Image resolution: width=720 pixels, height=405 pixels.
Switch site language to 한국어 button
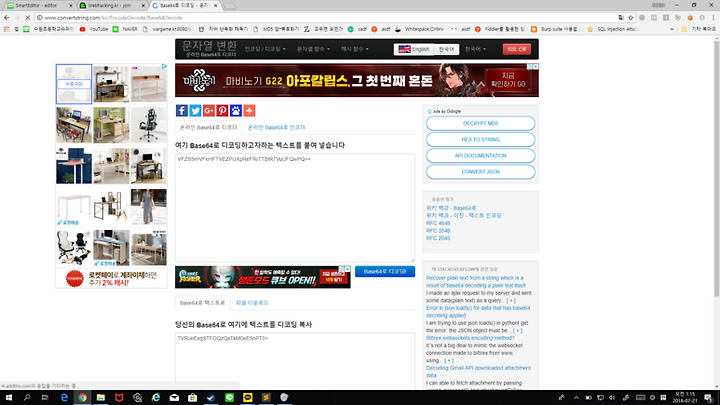(446, 49)
